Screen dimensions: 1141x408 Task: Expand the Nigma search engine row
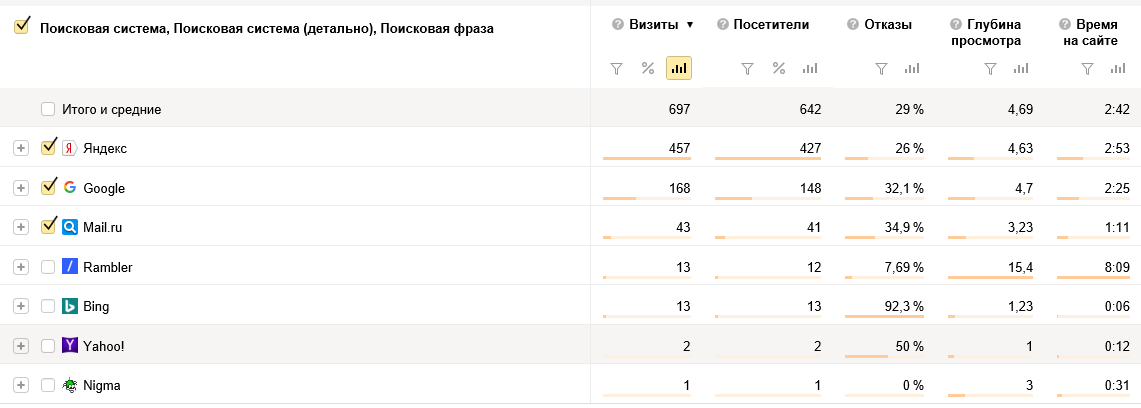[20, 385]
